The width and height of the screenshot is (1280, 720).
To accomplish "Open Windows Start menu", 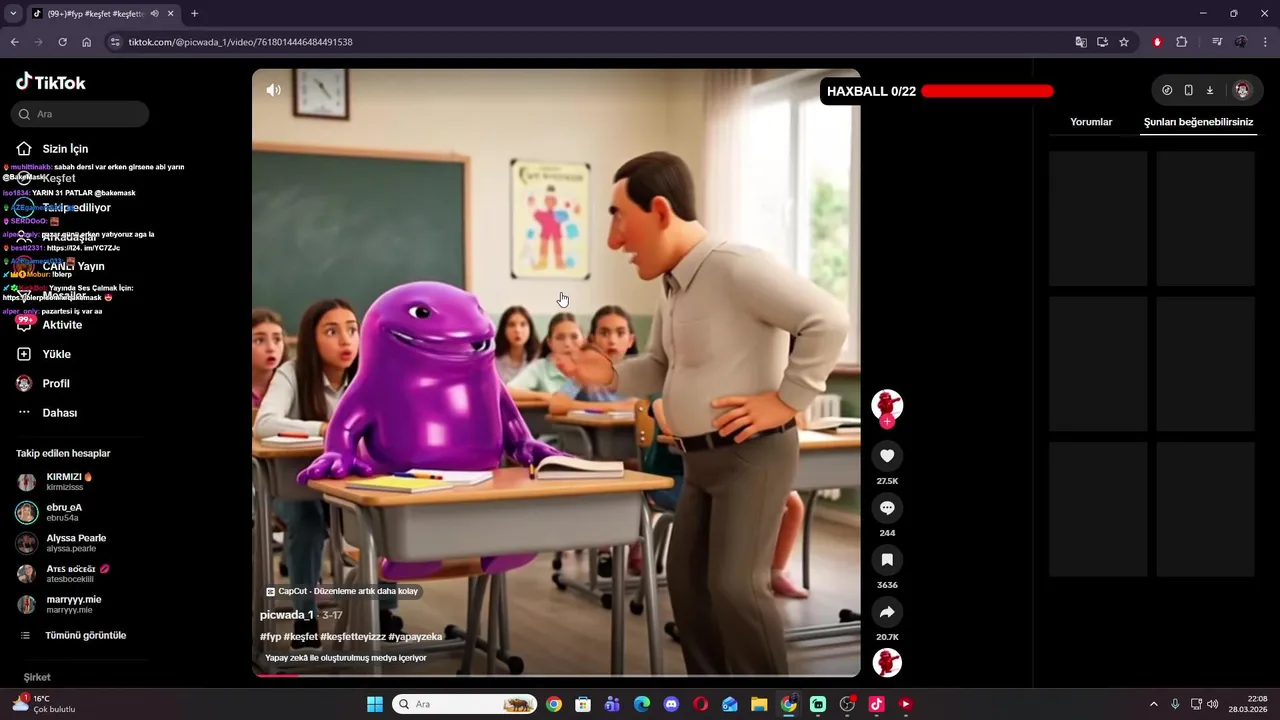I will [x=375, y=704].
